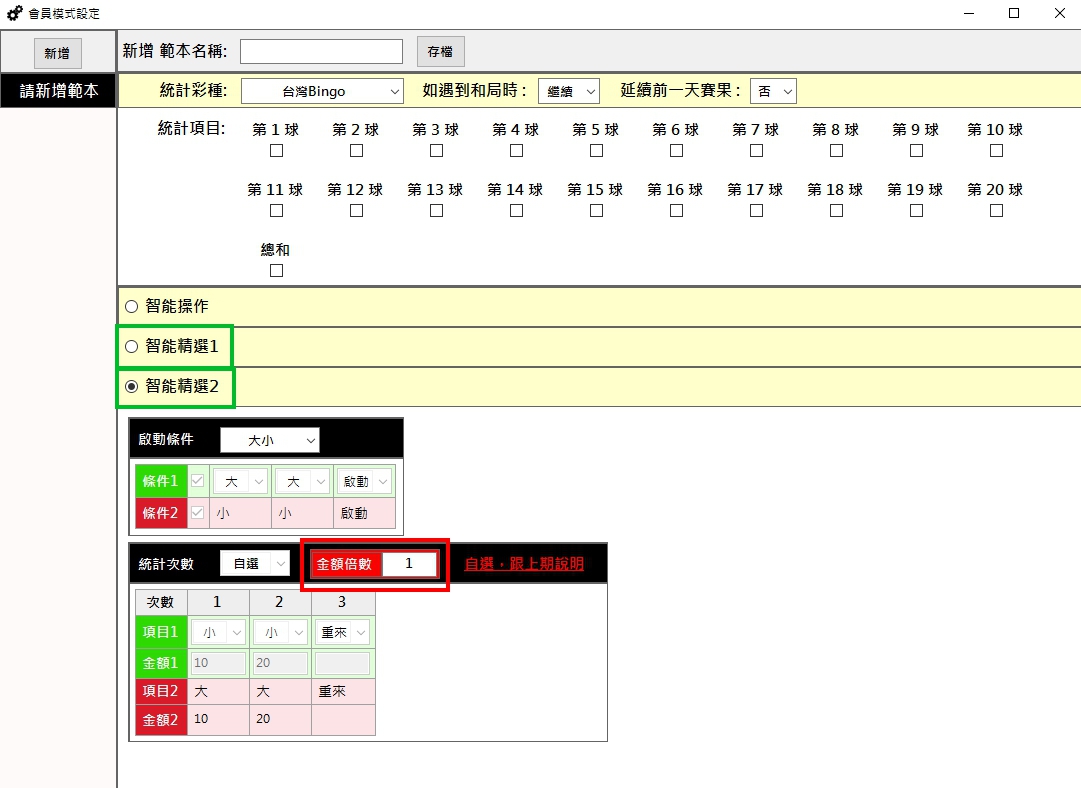Check the 第 1 球 checkbox
Screen dimensions: 1081x788
click(x=277, y=151)
